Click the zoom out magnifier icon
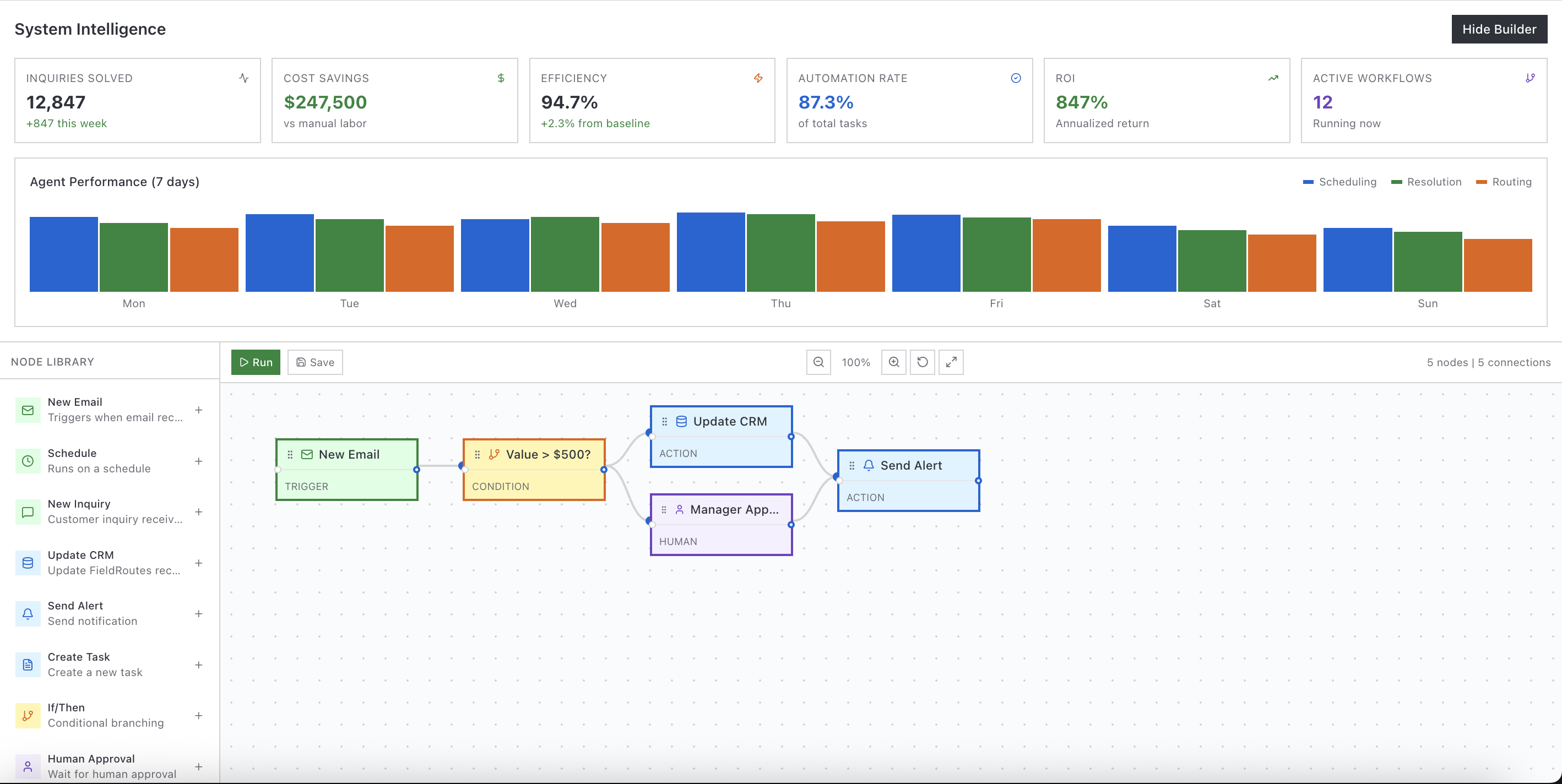The width and height of the screenshot is (1562, 784). click(x=818, y=362)
